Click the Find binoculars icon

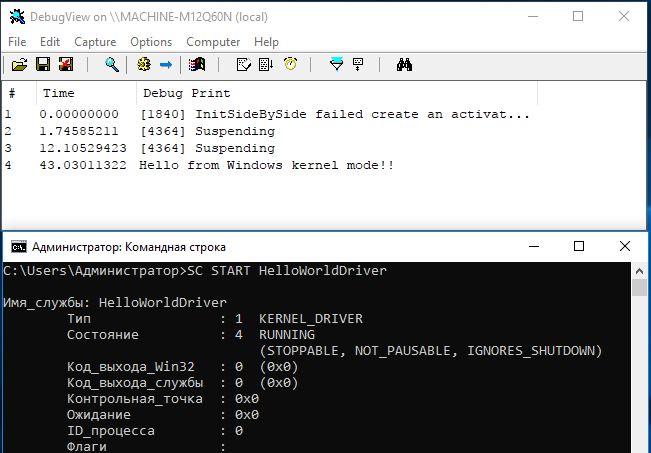(404, 65)
